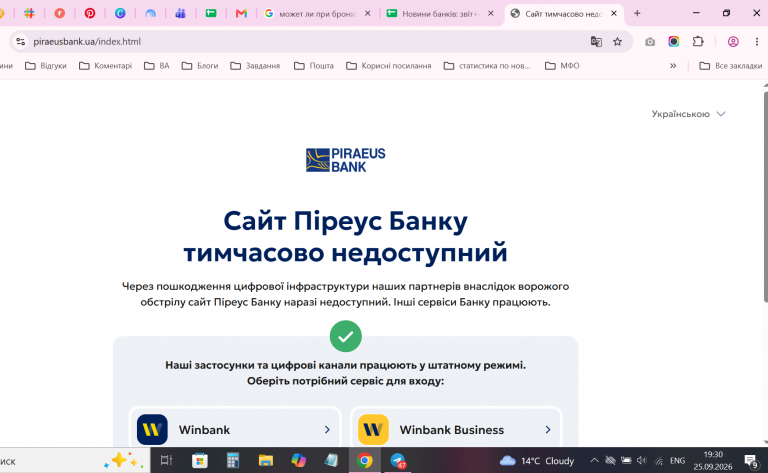This screenshot has height=473, width=768.
Task: Launch Calculator from the taskbar
Action: click(x=233, y=461)
